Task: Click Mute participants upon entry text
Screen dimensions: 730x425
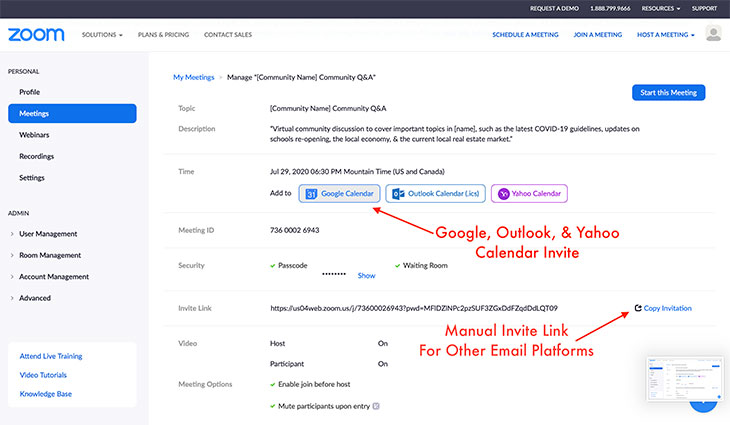Action: (x=324, y=406)
